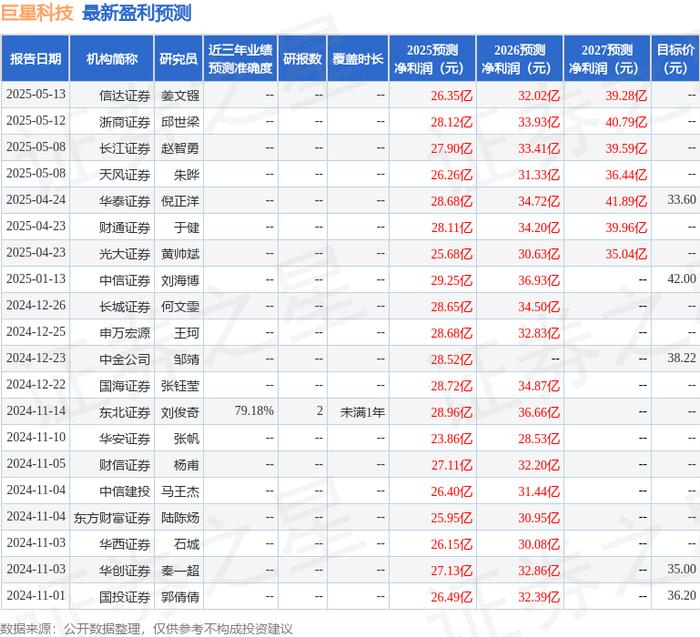Click 国海证券 institution cell
This screenshot has height=637, width=700.
tap(125, 386)
